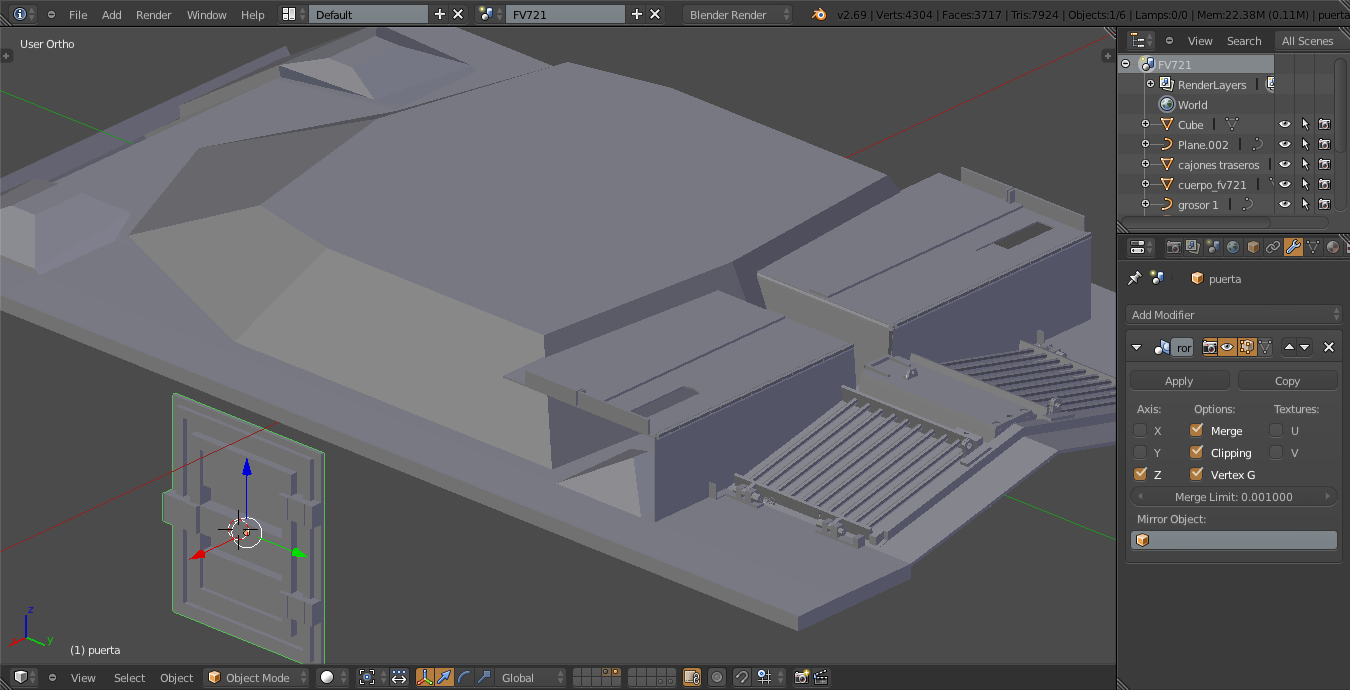The image size is (1350, 690).
Task: Toggle the layer lock to scene
Action: pos(691,677)
